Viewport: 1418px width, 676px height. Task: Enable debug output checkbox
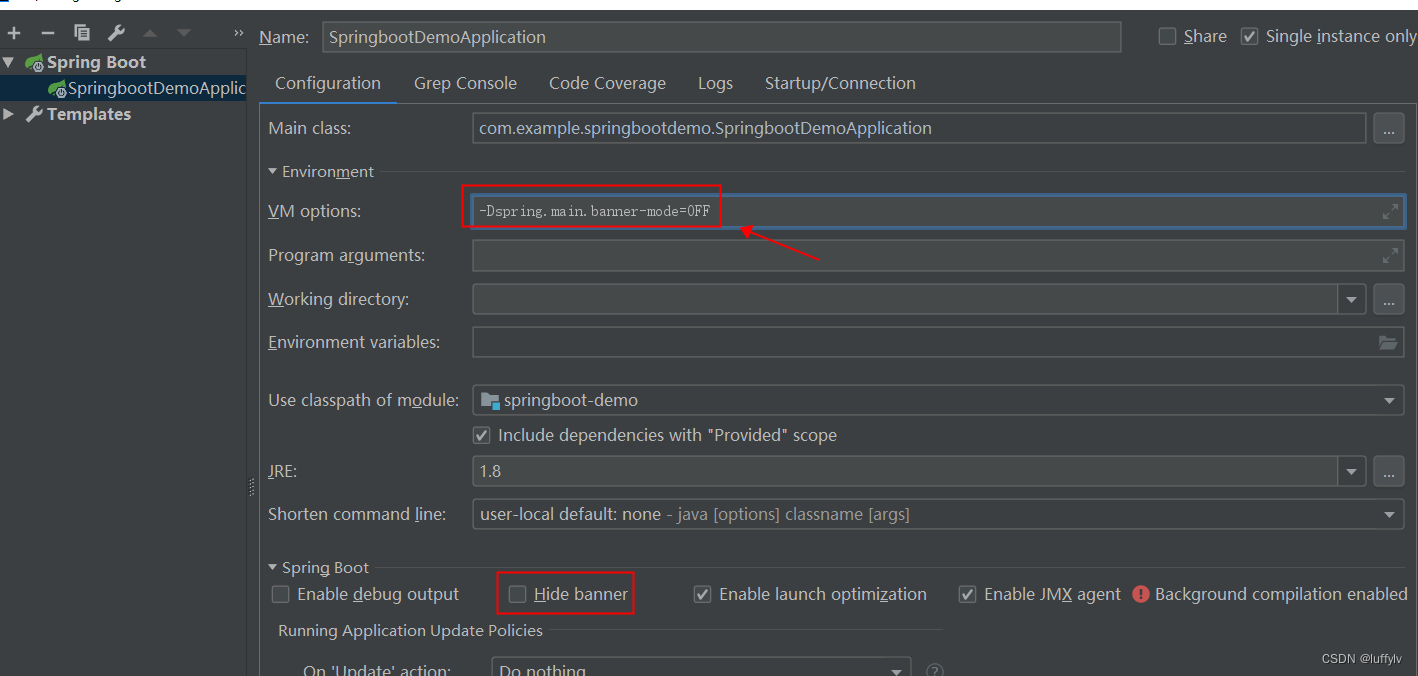[281, 594]
